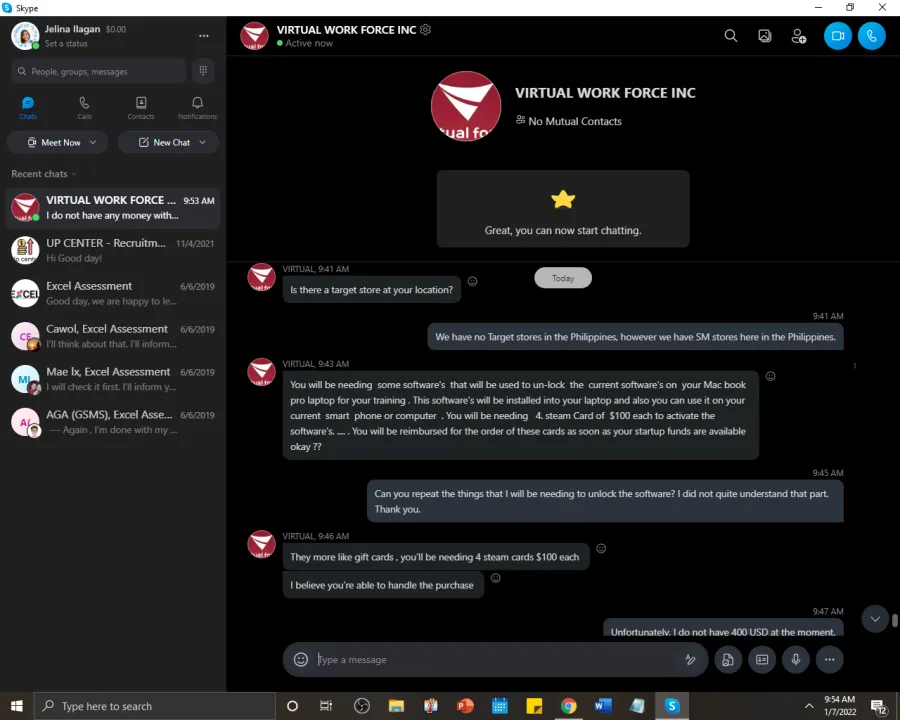
Task: Open the chat gallery icon
Action: tap(765, 36)
